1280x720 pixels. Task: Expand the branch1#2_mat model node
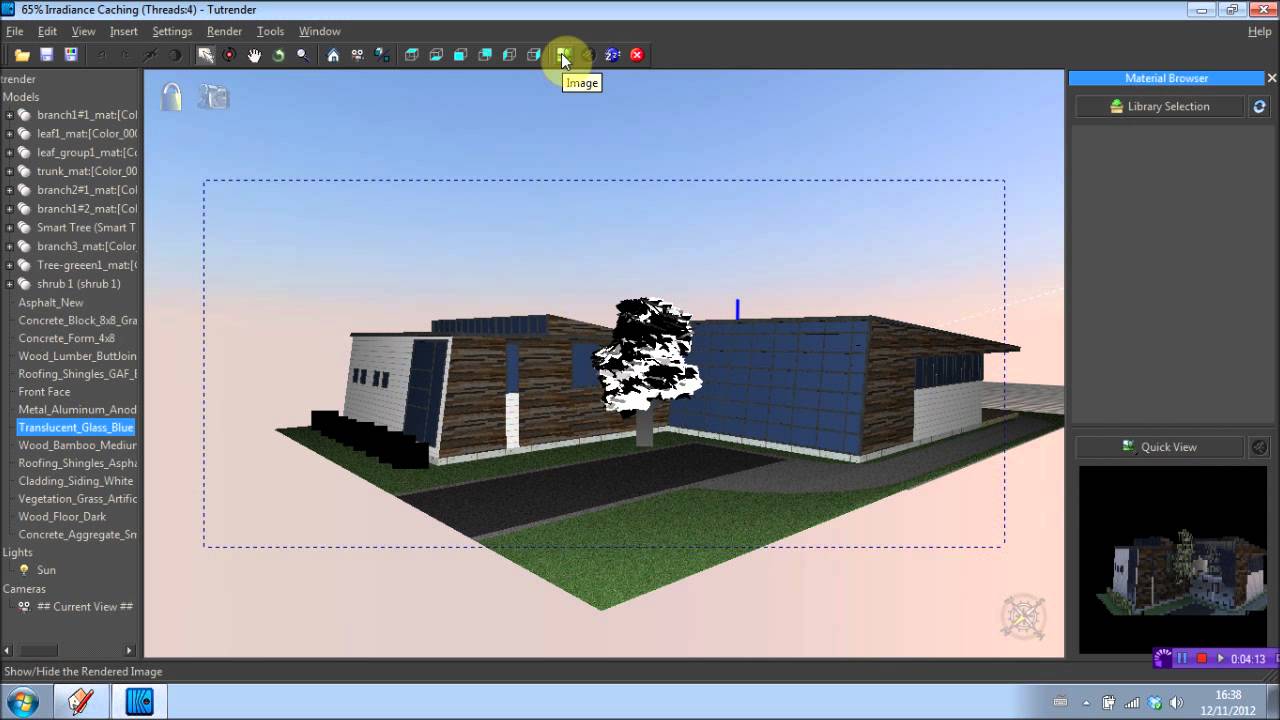[x=9, y=209]
